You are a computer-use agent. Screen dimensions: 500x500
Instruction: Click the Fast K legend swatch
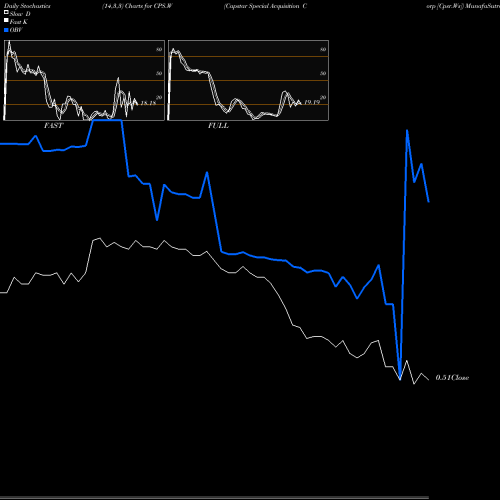[x=6, y=20]
